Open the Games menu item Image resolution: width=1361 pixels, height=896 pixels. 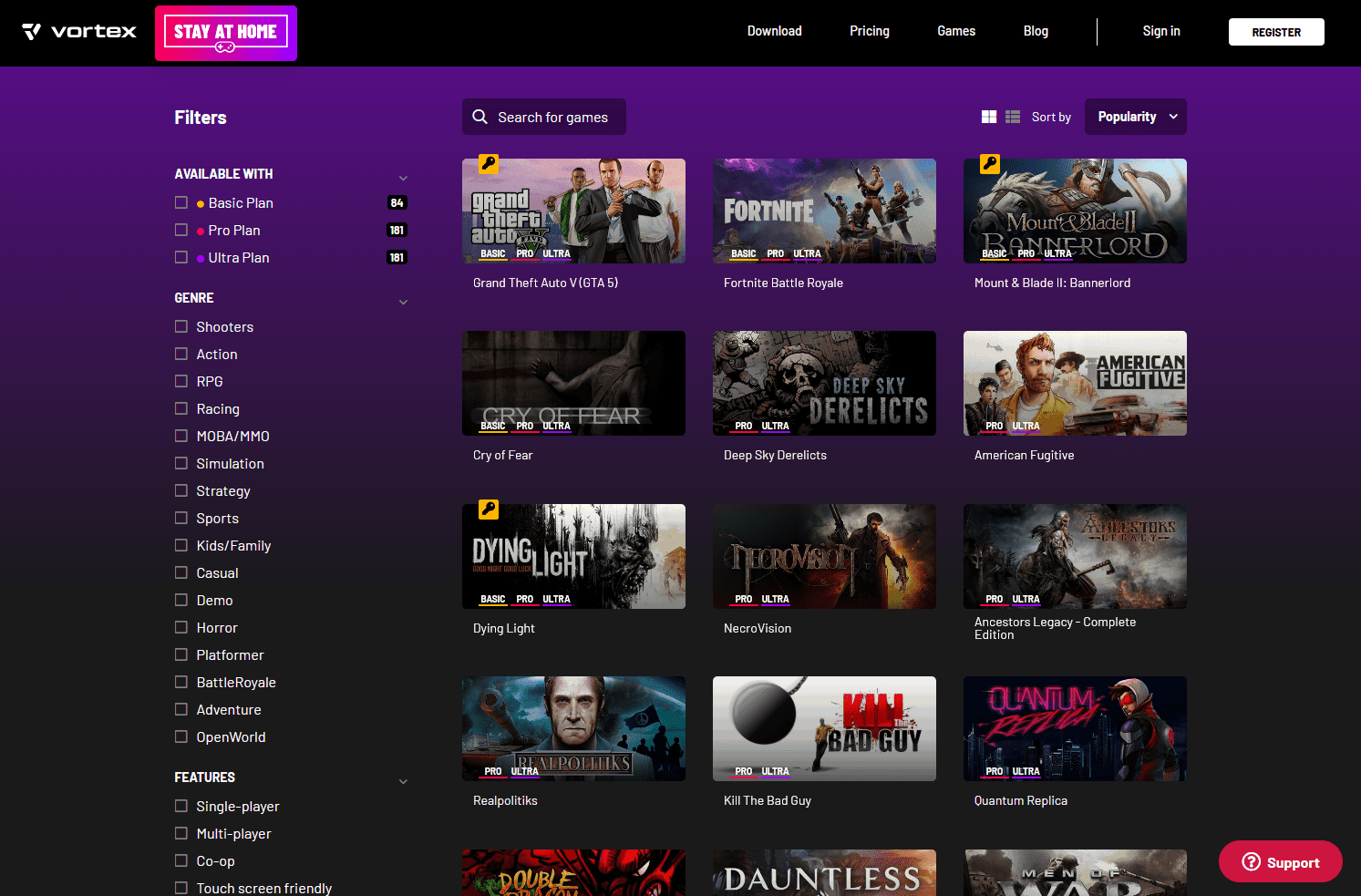(x=956, y=31)
